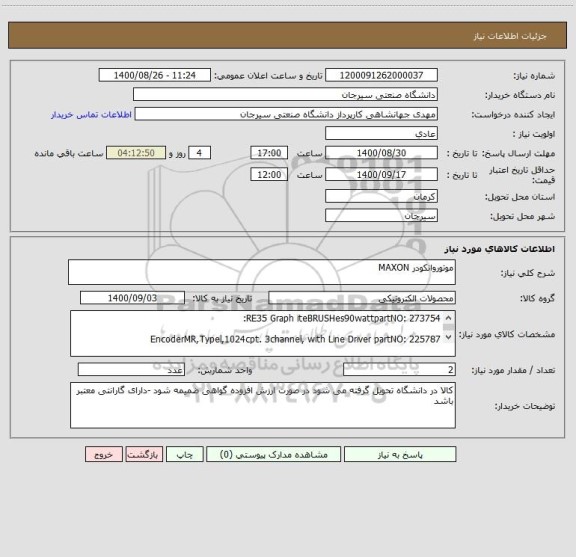Click the جزئیات اطلاعات نیاز header title
Viewport: 576px width, 557px height.
[x=510, y=36]
